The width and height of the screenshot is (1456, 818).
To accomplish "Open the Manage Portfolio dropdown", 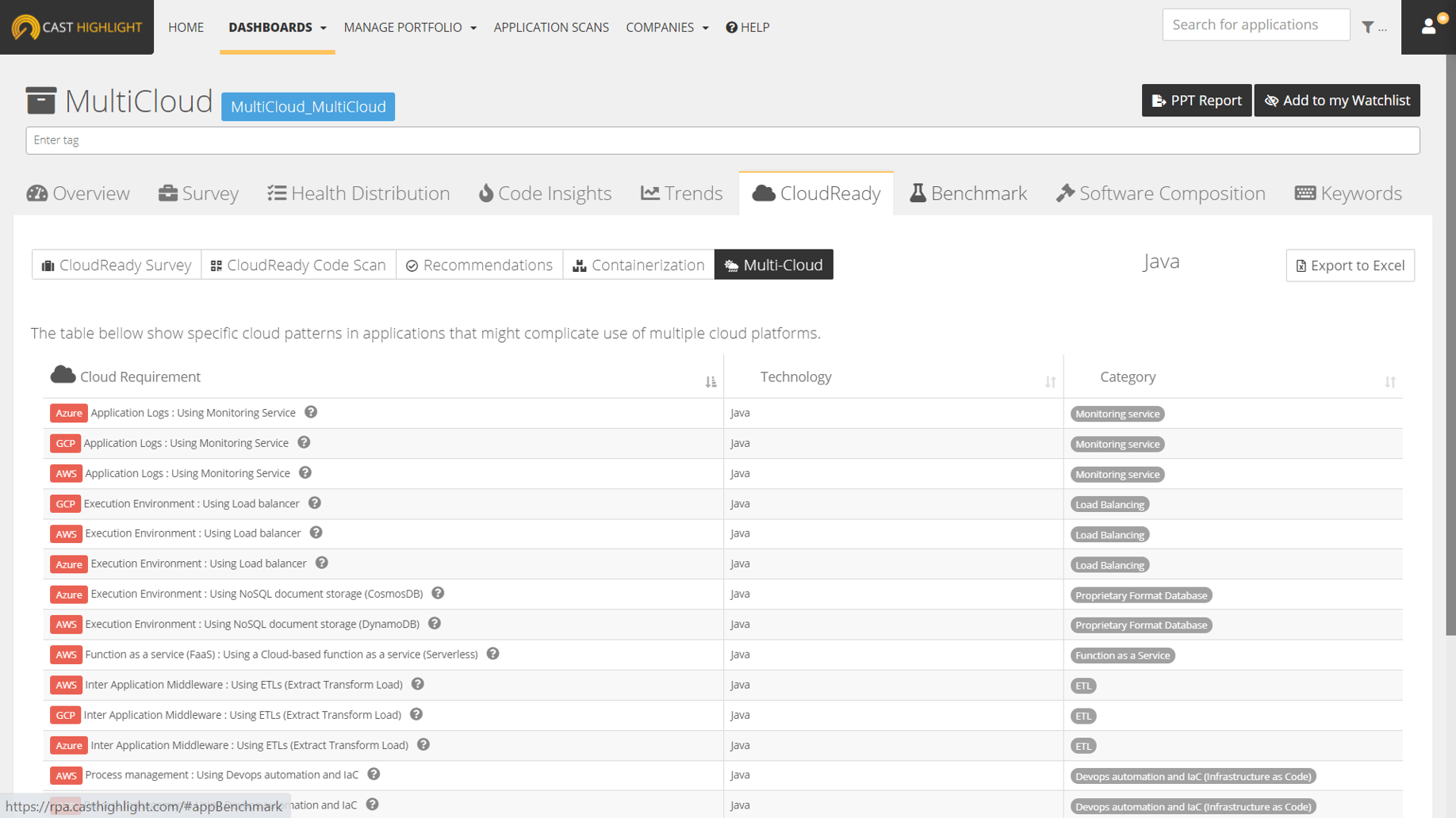I will 410,27.
